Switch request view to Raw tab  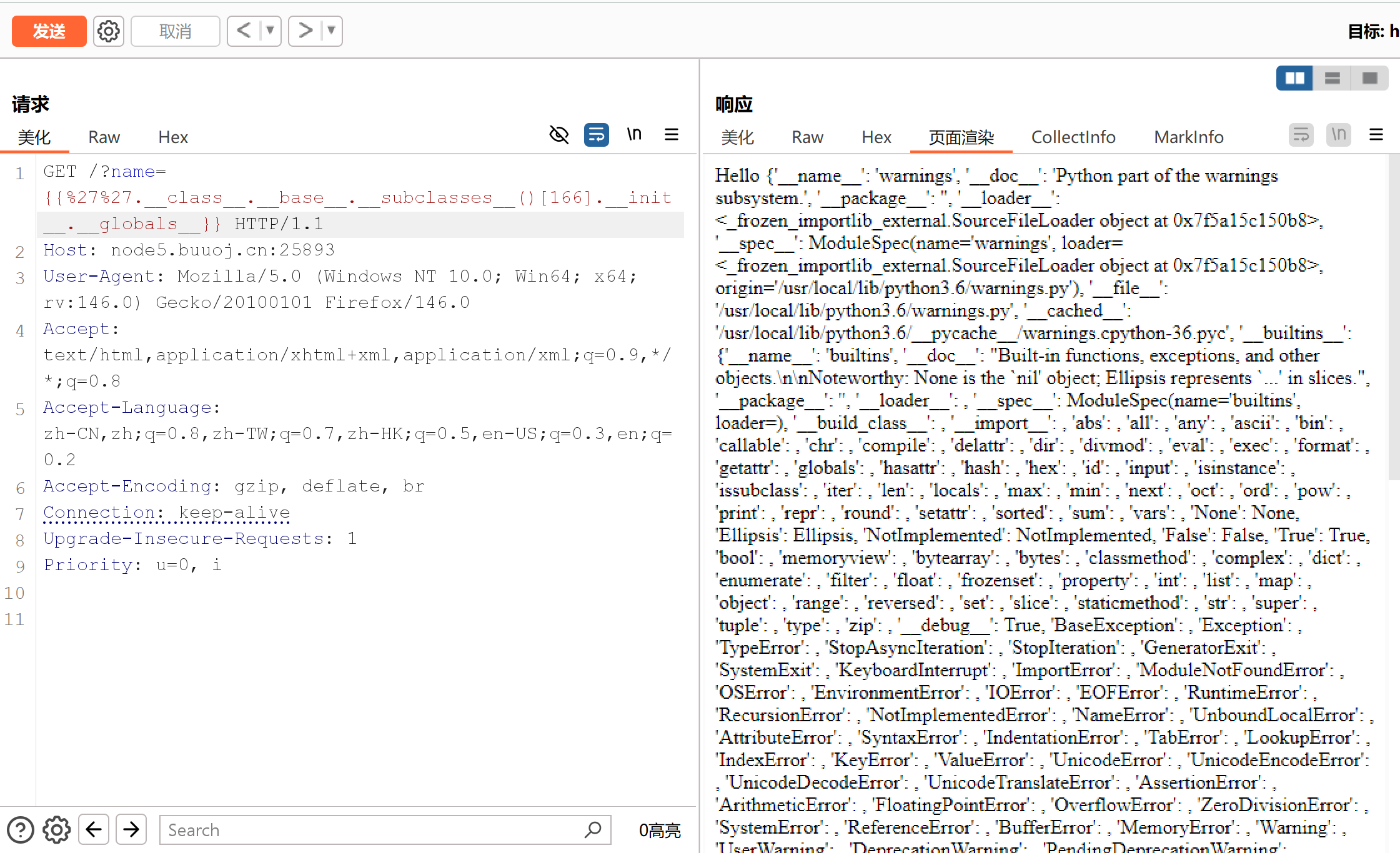(104, 137)
